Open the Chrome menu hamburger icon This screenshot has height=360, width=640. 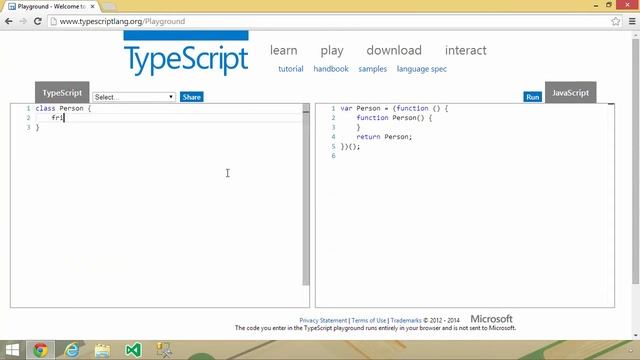(632, 21)
